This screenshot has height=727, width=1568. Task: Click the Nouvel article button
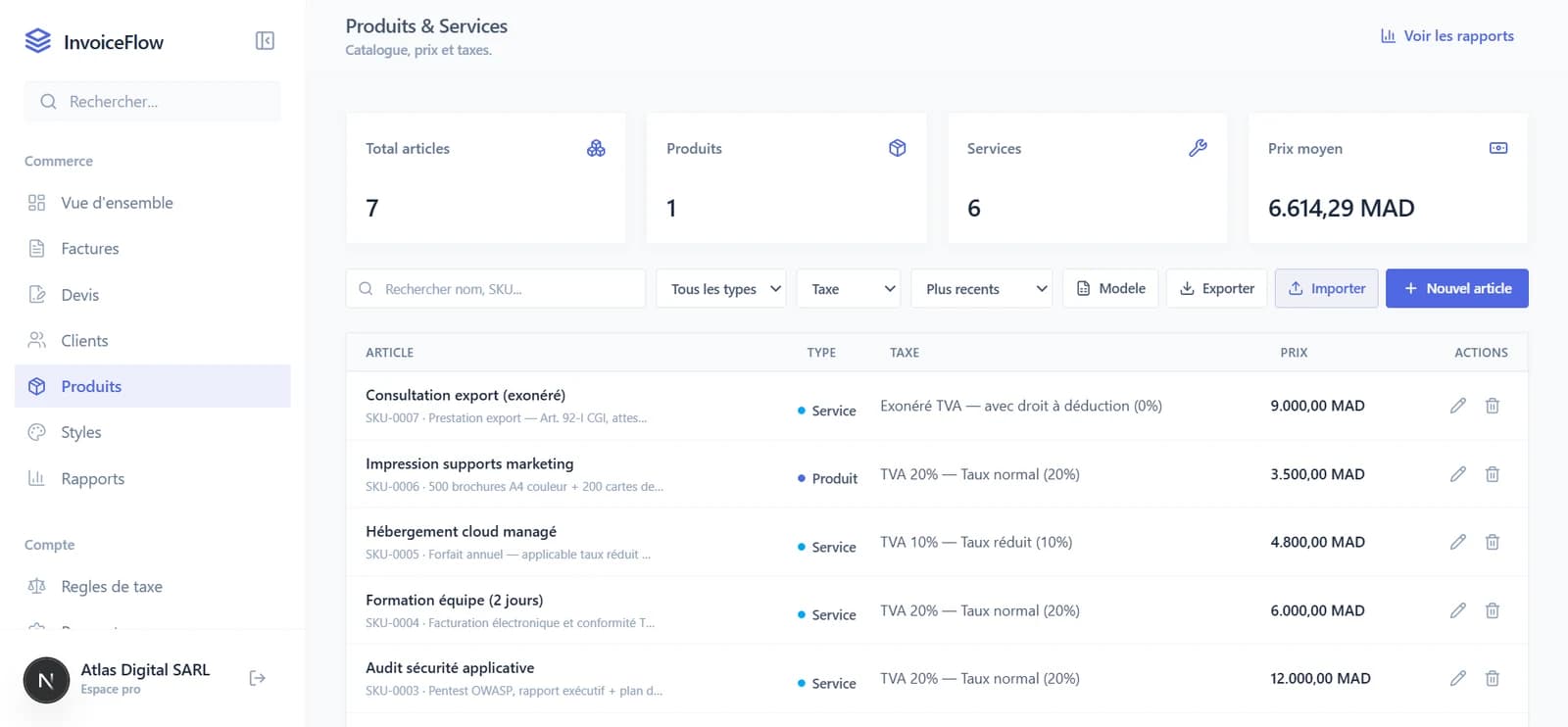(x=1457, y=289)
